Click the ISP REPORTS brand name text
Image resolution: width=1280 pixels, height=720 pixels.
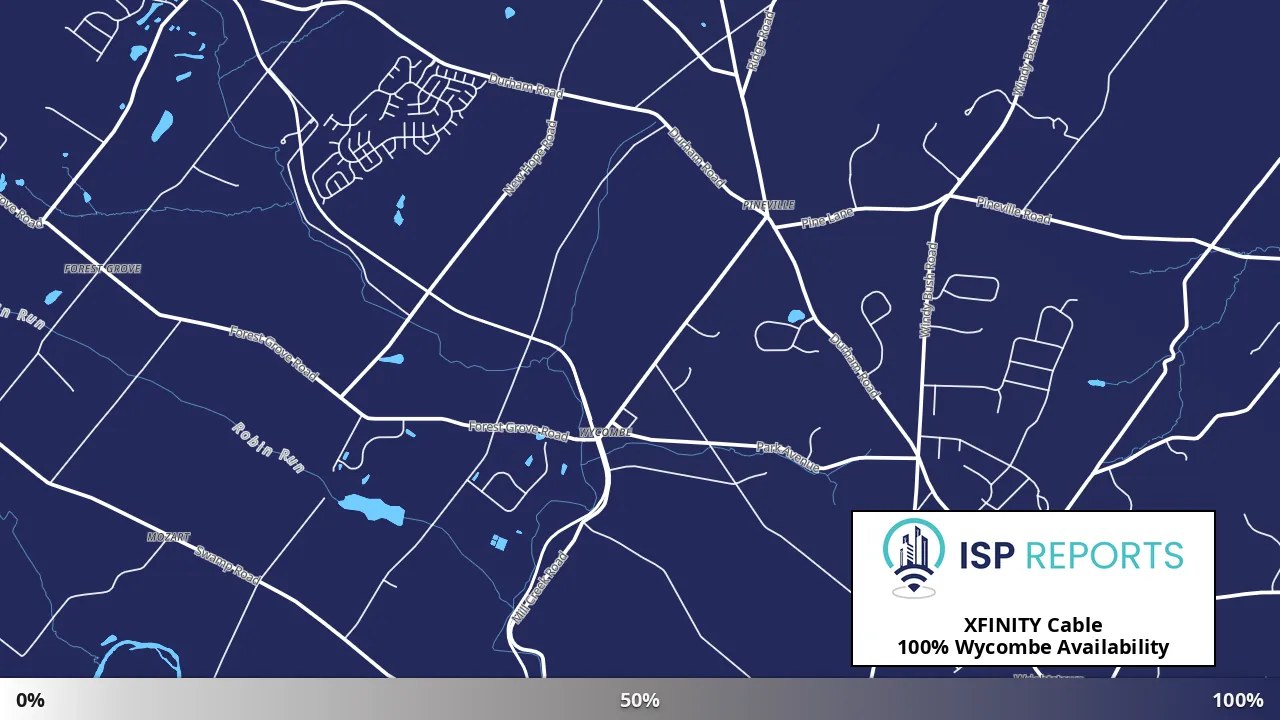click(1071, 554)
